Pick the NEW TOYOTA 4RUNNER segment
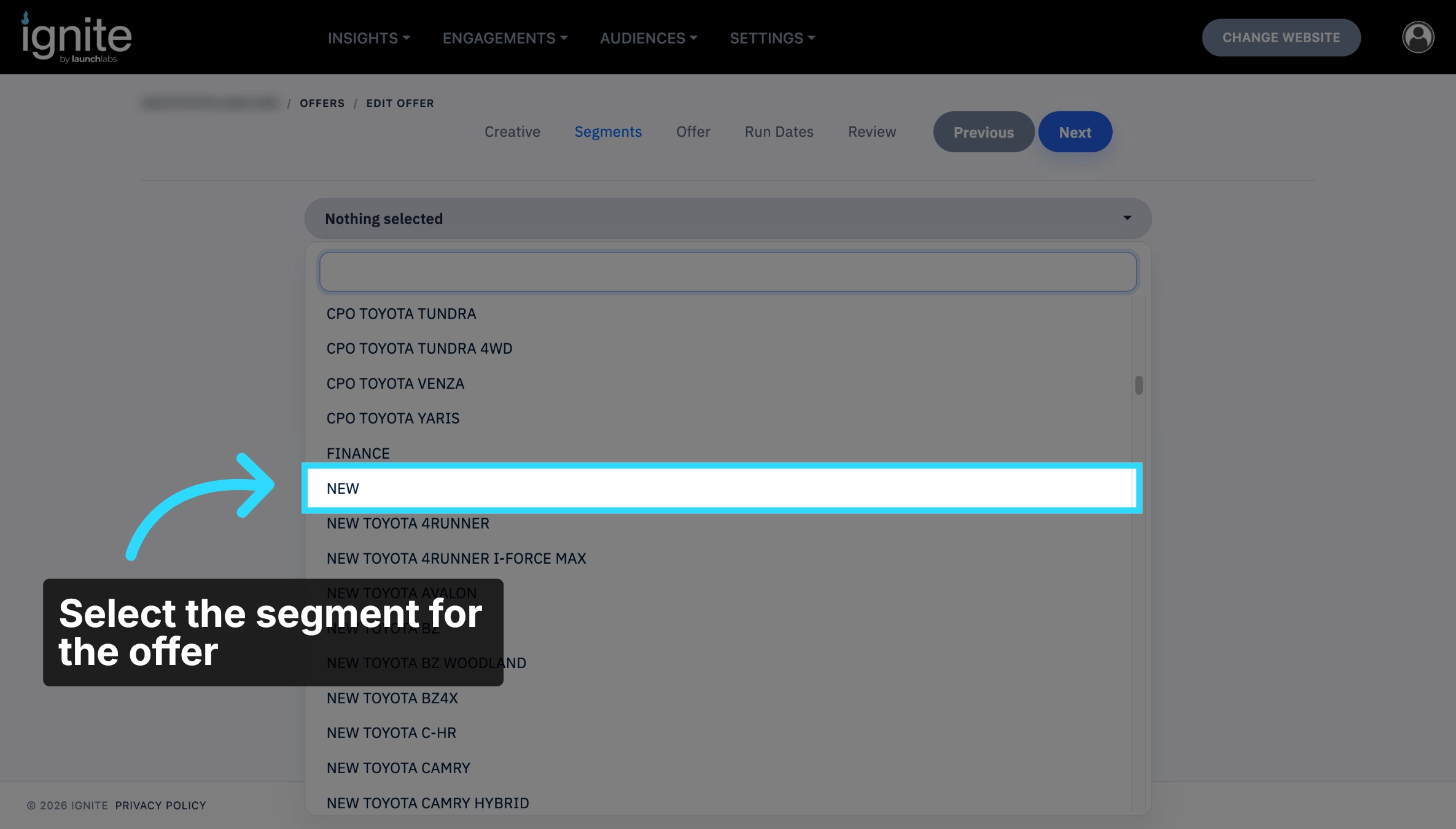 [x=719, y=524]
